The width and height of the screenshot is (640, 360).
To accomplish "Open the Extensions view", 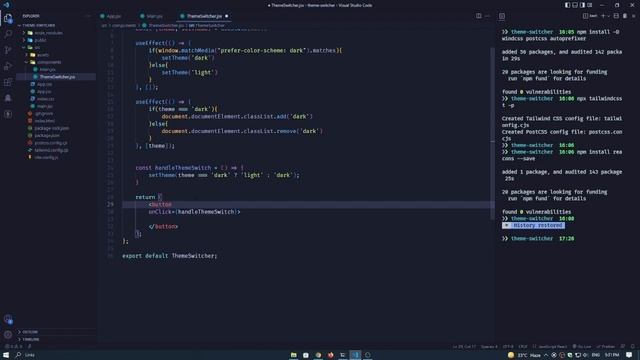I will pos(8,82).
